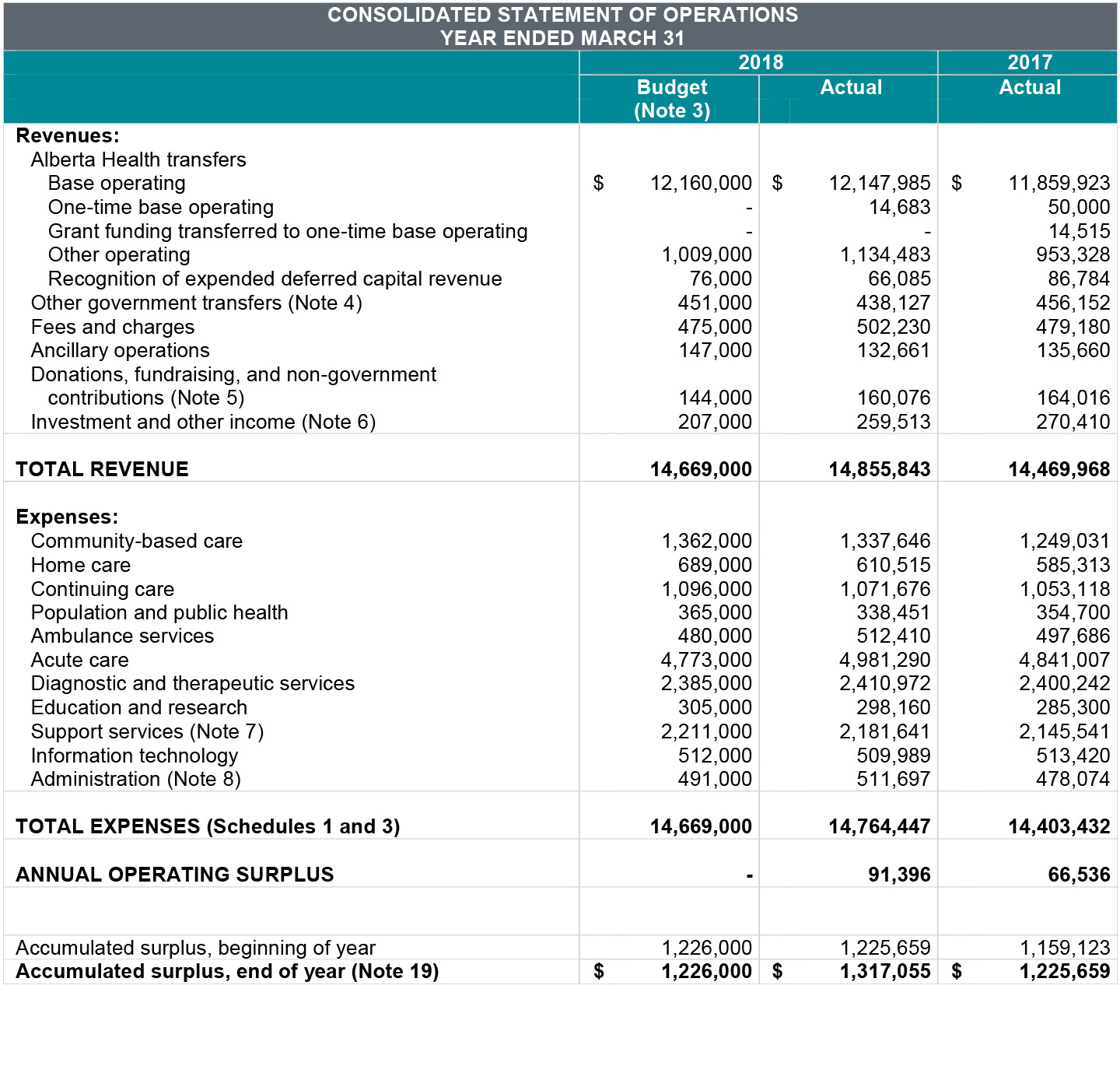1120x1066 pixels.
Task: Select 'Accumulated surplus, beginning of year'
Action: click(x=196, y=949)
